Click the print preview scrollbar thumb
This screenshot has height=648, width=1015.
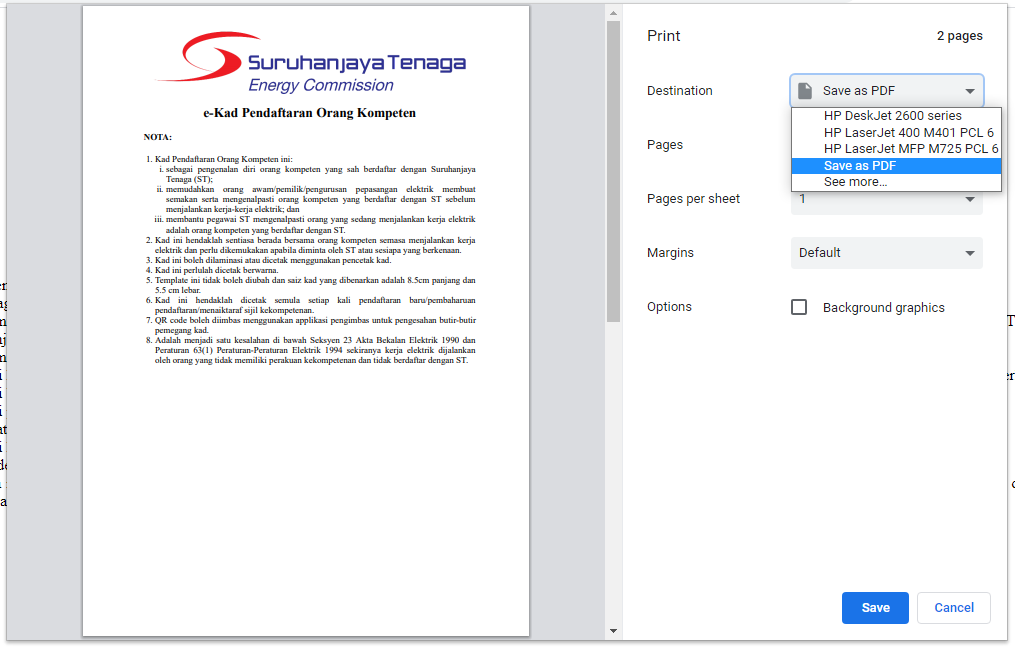(x=614, y=172)
